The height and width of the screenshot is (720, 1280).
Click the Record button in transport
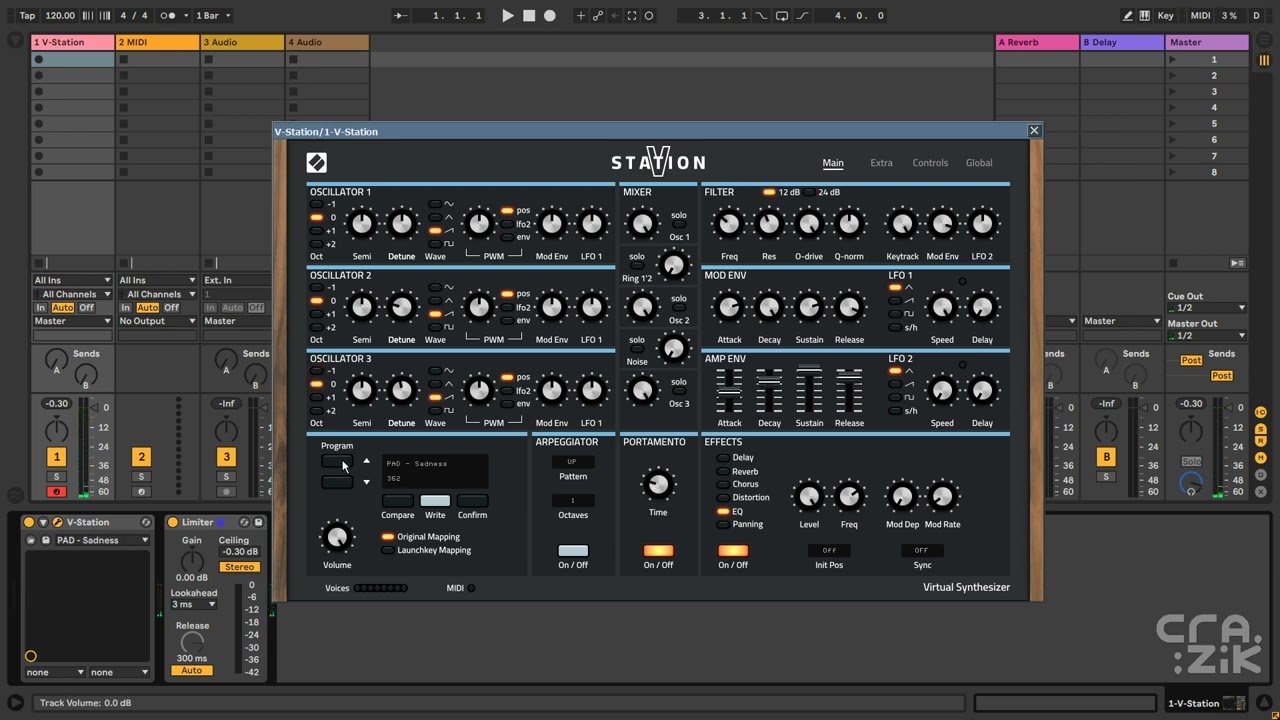(x=549, y=15)
